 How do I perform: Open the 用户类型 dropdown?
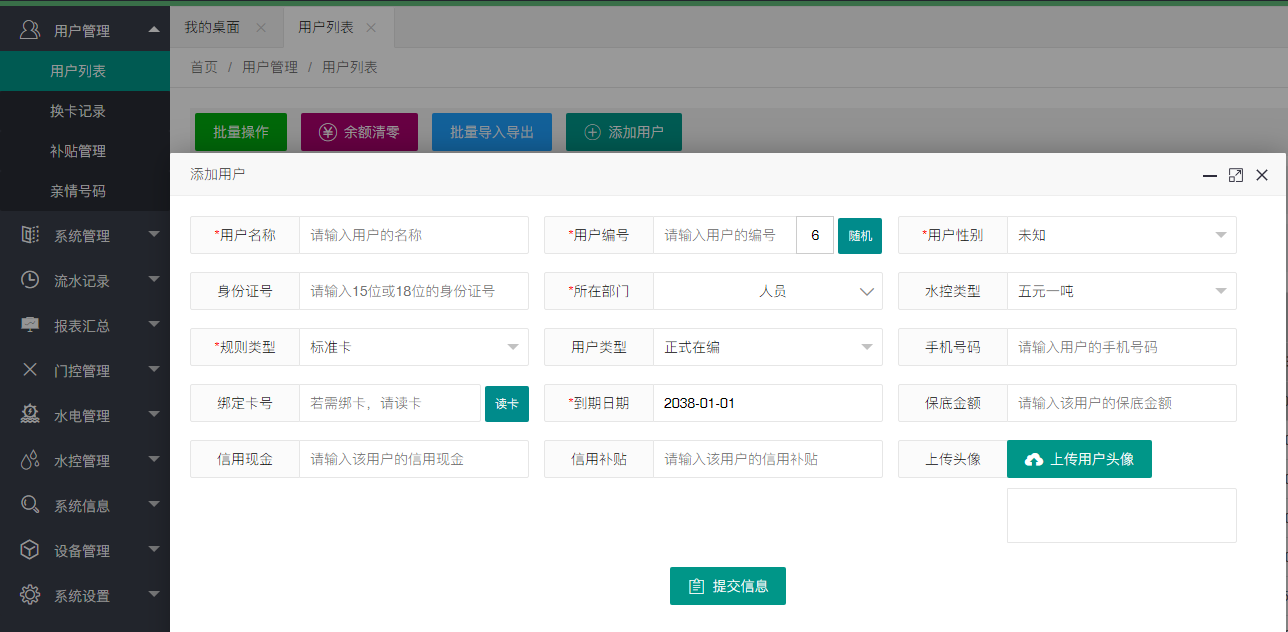click(x=767, y=347)
